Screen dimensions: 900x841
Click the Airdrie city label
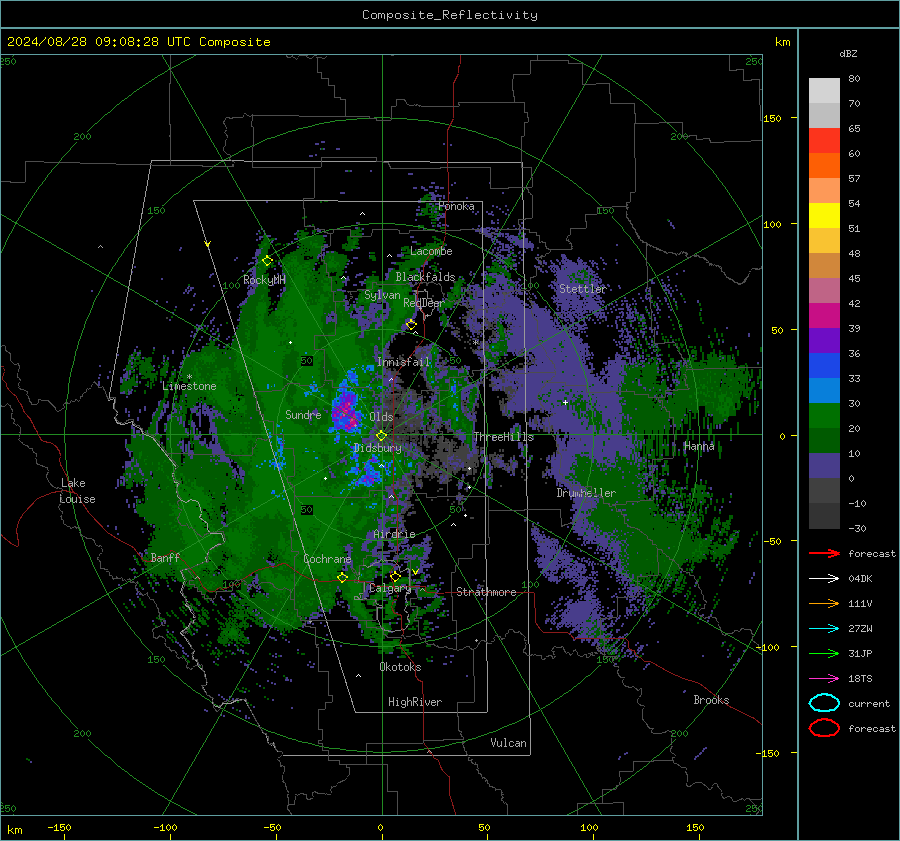pyautogui.click(x=394, y=534)
